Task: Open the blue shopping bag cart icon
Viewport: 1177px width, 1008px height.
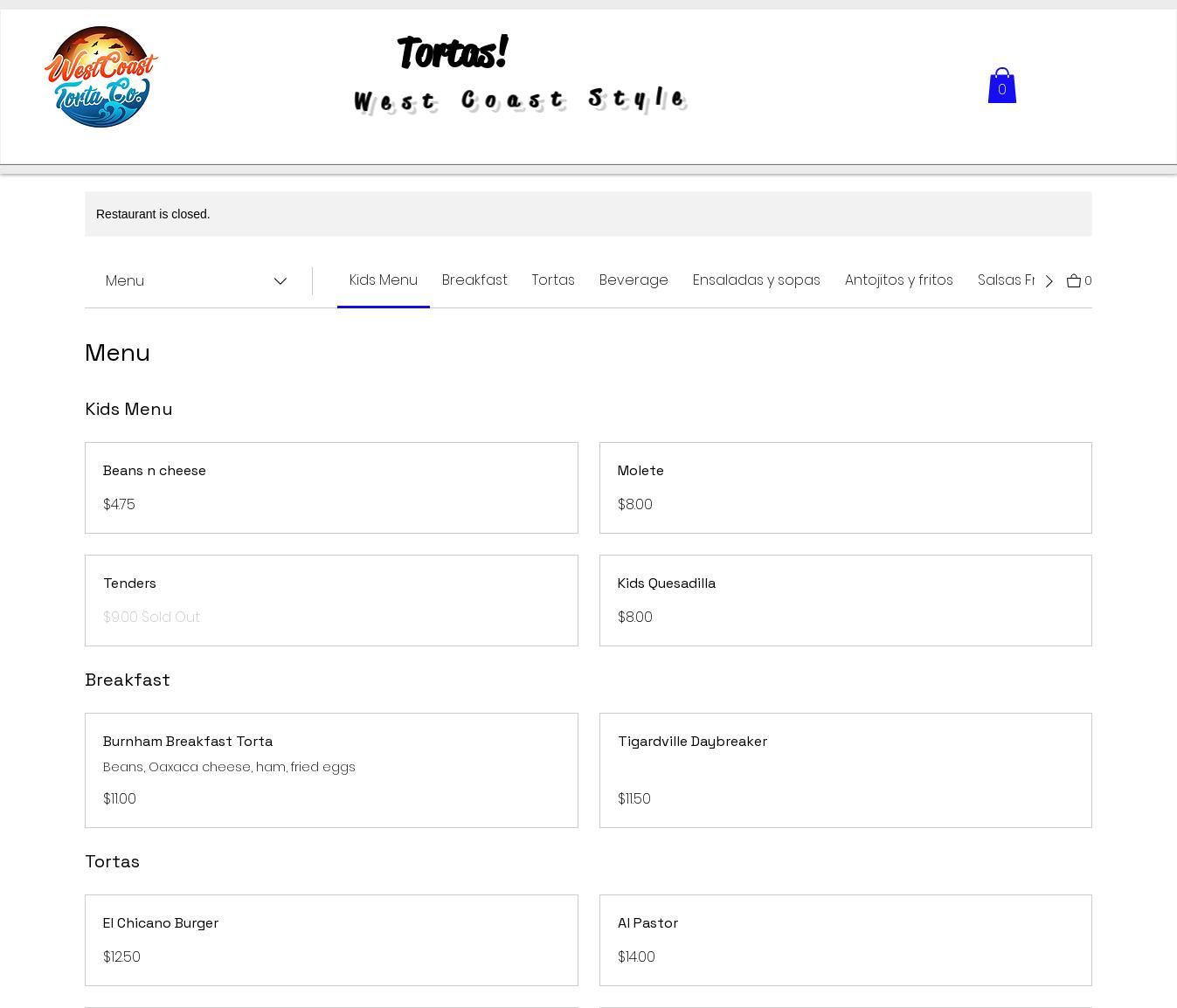Action: 1001,86
